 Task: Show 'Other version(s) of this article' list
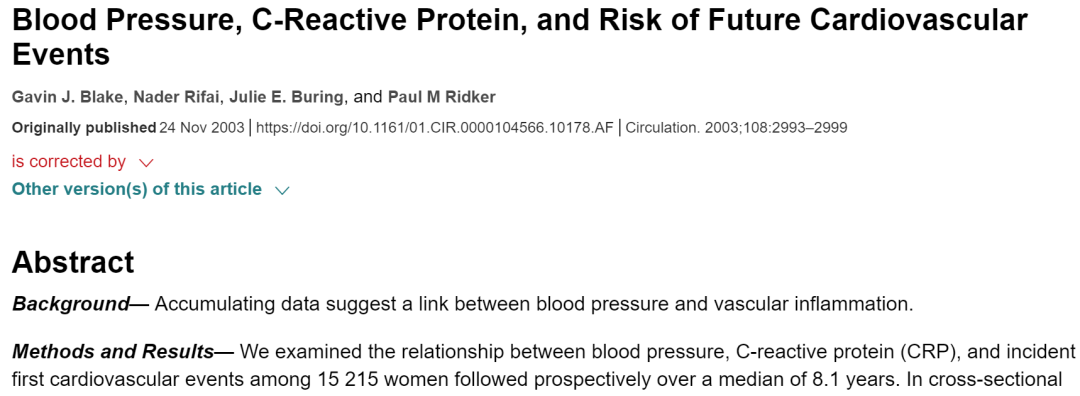pyautogui.click(x=137, y=189)
